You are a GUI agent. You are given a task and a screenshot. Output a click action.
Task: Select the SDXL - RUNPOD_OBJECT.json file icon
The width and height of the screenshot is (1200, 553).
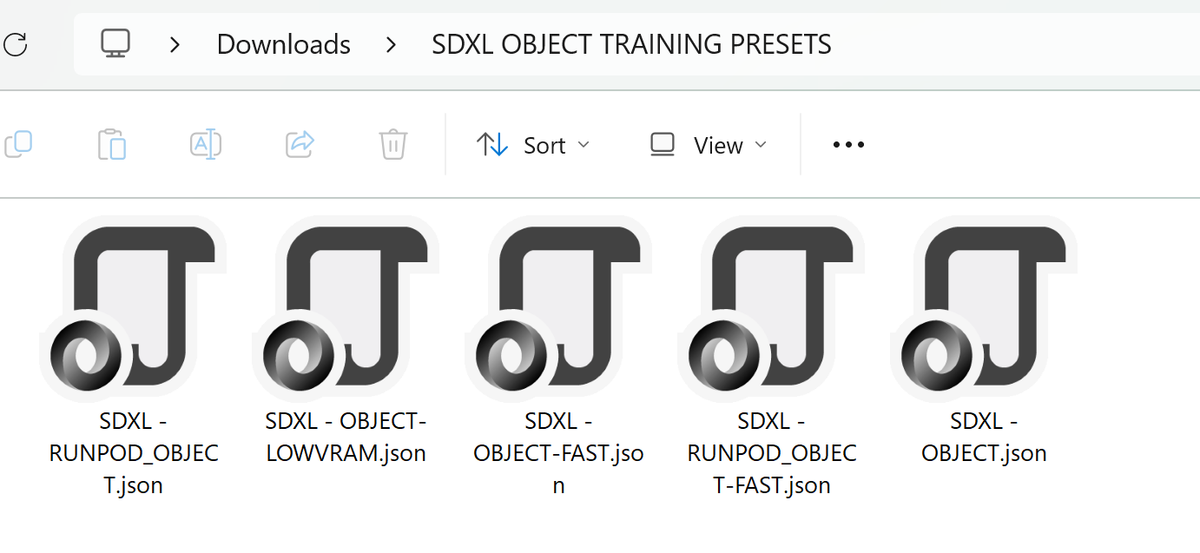134,309
